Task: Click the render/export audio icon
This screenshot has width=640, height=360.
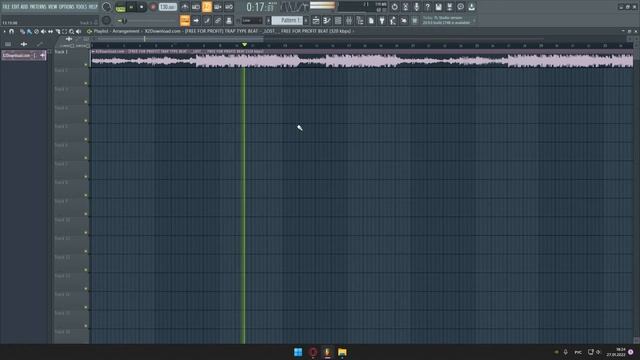Action: pyautogui.click(x=449, y=7)
